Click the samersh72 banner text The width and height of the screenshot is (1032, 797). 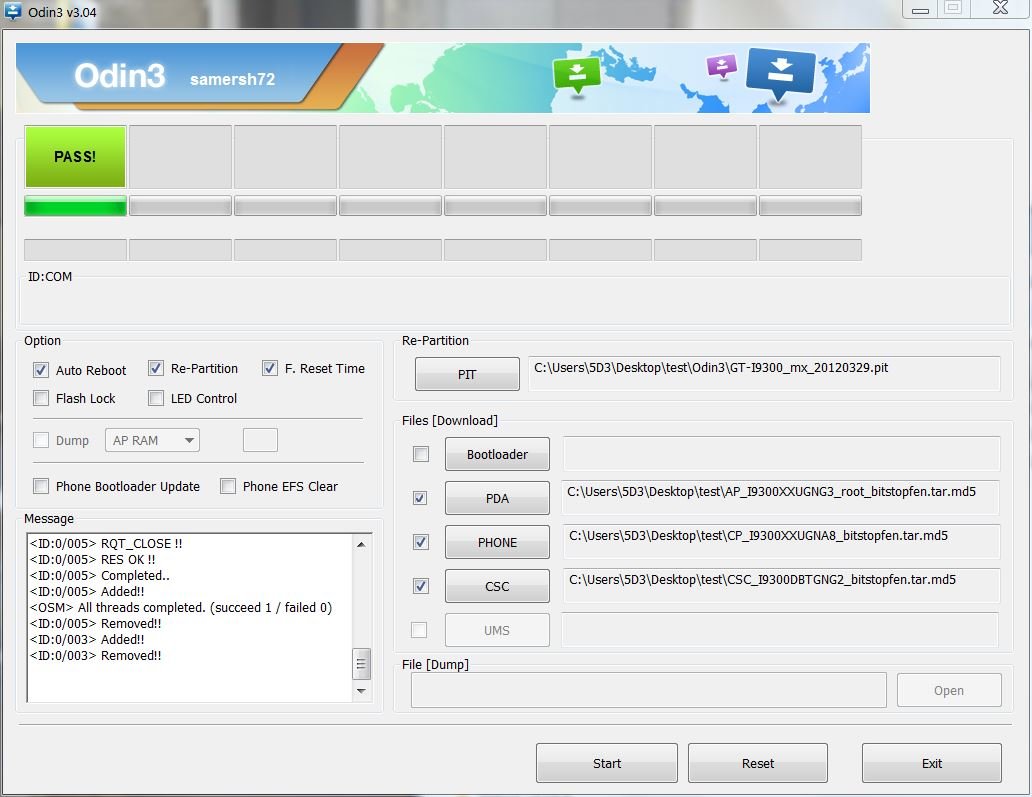coord(232,79)
